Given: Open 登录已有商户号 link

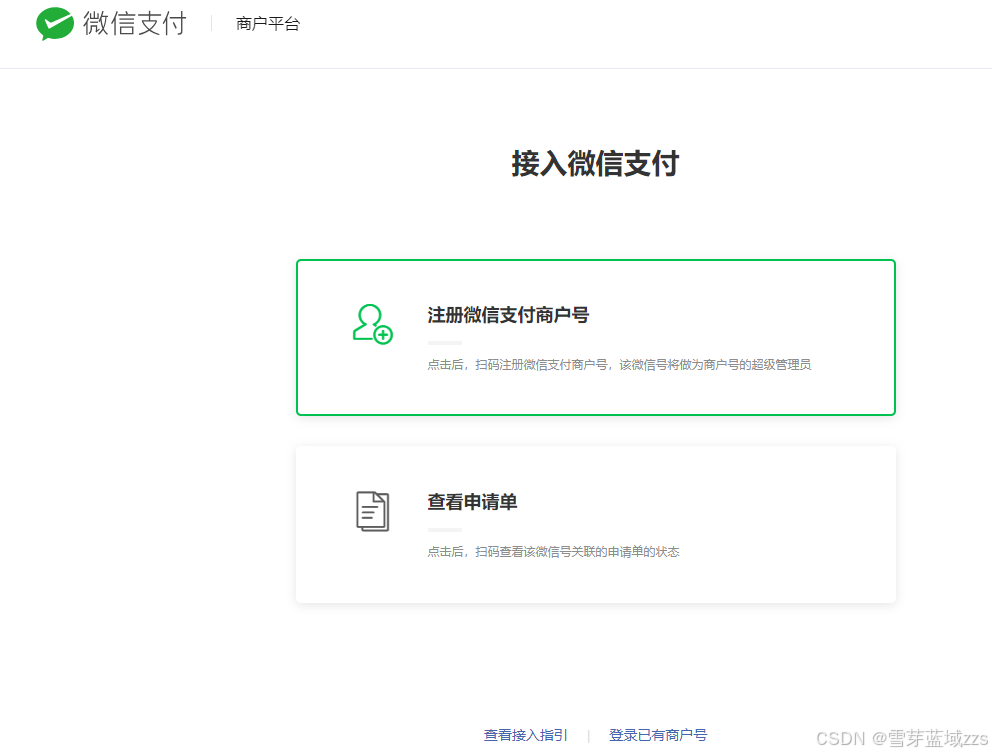Looking at the screenshot, I should (658, 735).
